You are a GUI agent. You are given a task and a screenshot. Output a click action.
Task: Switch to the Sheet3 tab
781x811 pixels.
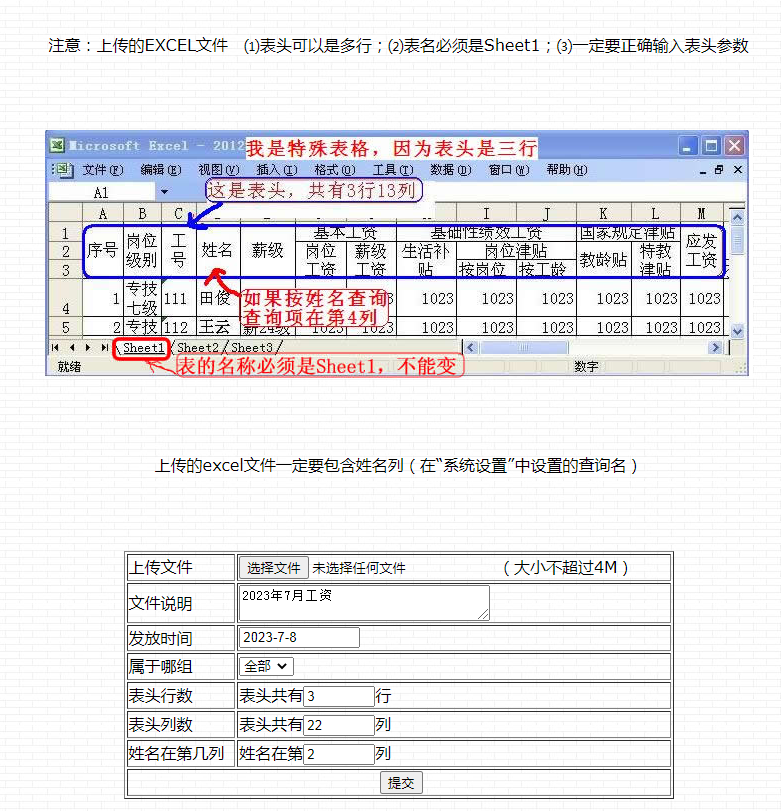252,348
